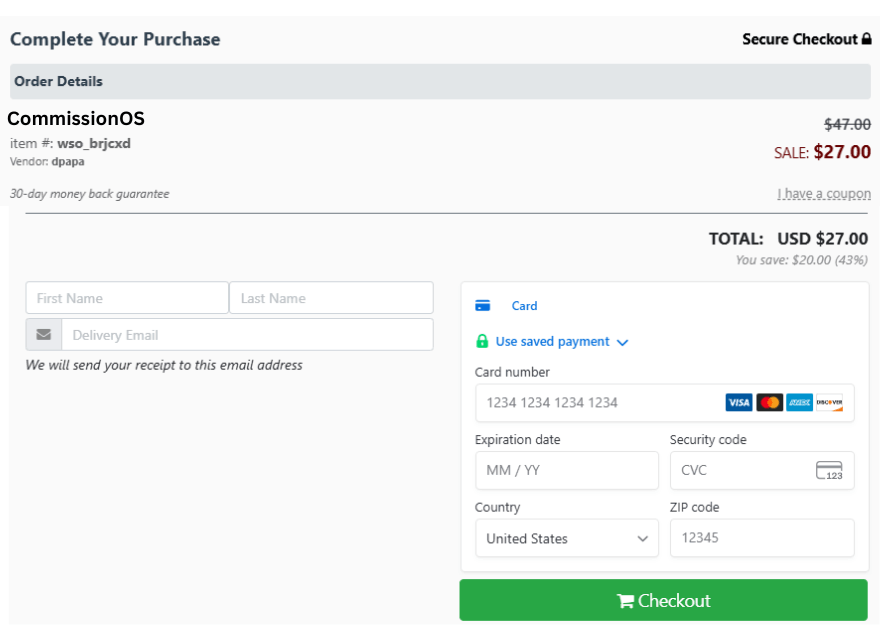The height and width of the screenshot is (625, 880).
Task: Click the American Express logo icon
Action: [799, 402]
